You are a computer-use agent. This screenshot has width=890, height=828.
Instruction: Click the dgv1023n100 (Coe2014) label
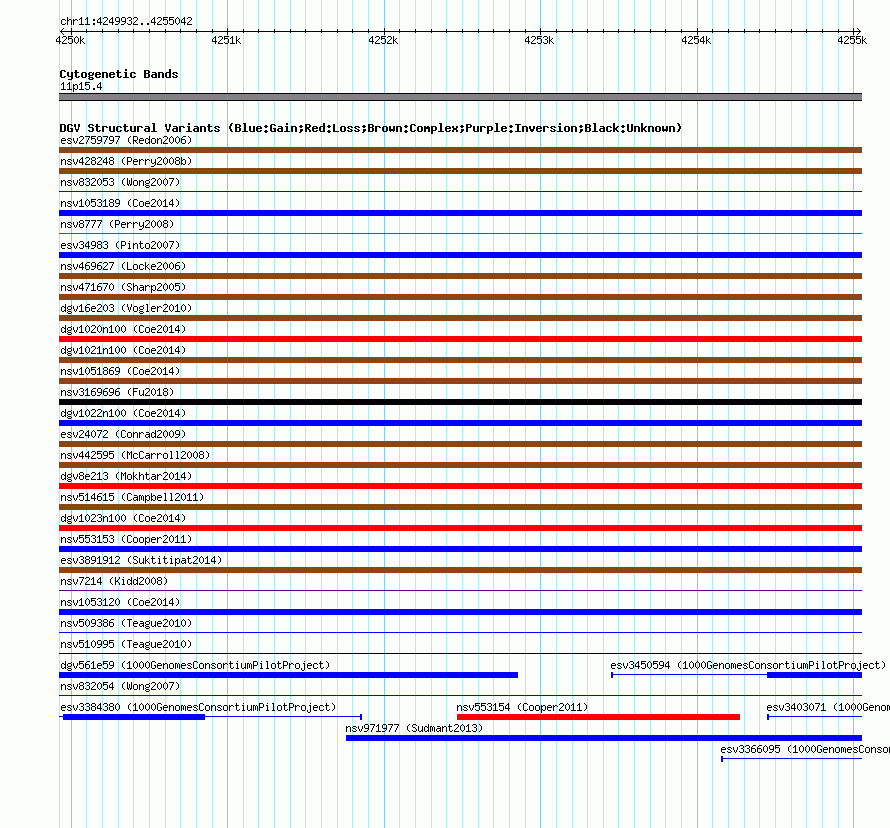123,518
